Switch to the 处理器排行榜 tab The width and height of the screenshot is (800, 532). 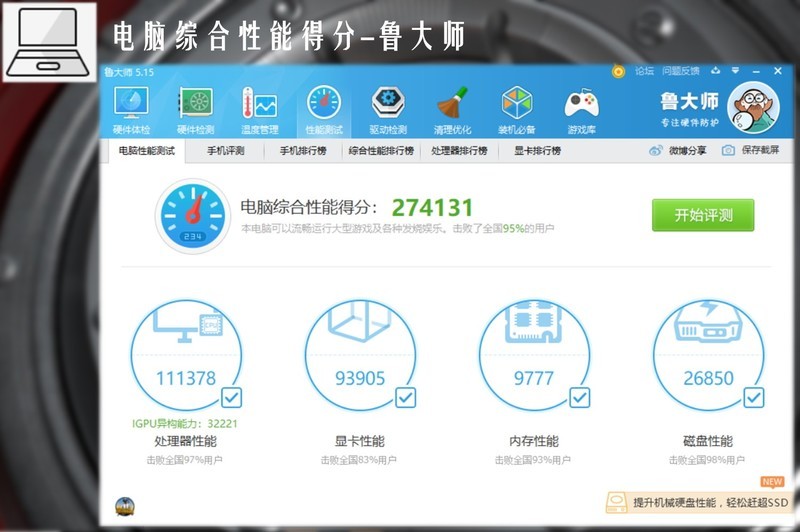[459, 151]
